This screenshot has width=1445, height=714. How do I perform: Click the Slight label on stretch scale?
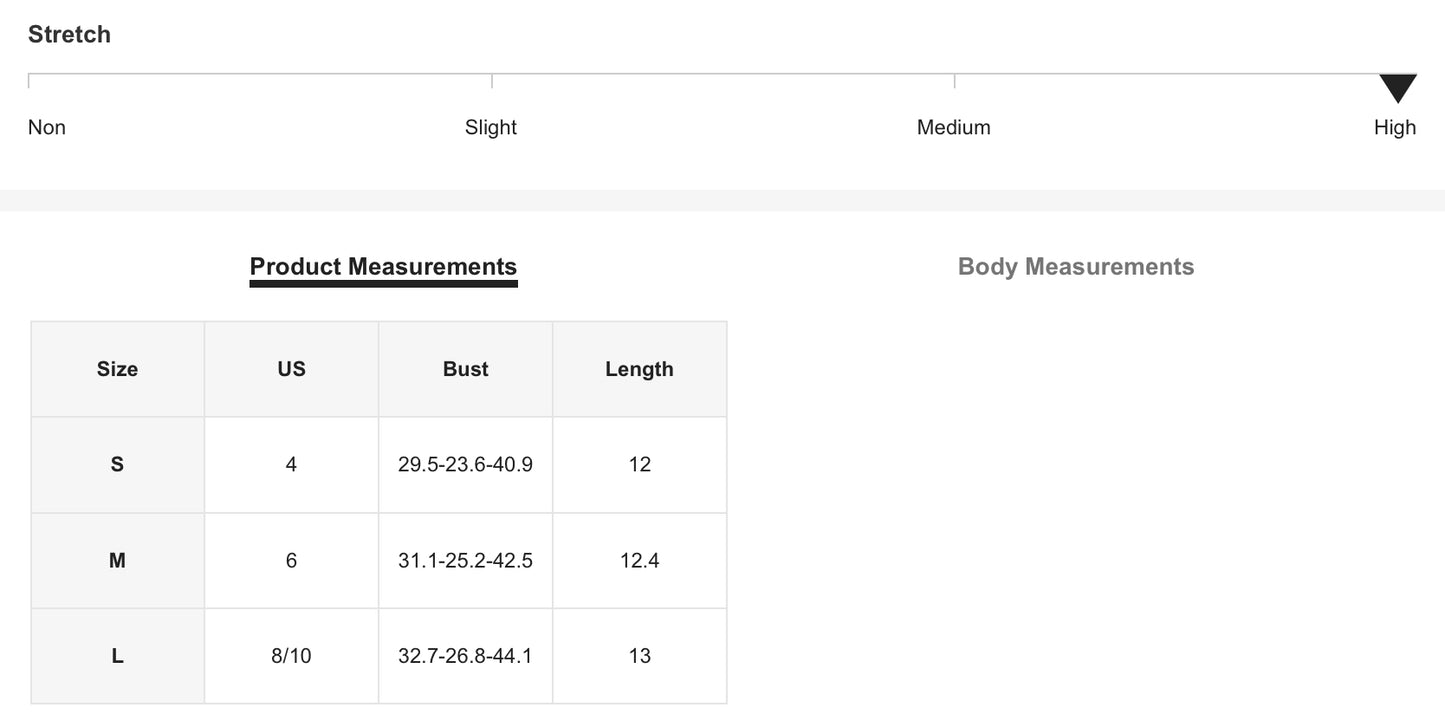point(490,128)
